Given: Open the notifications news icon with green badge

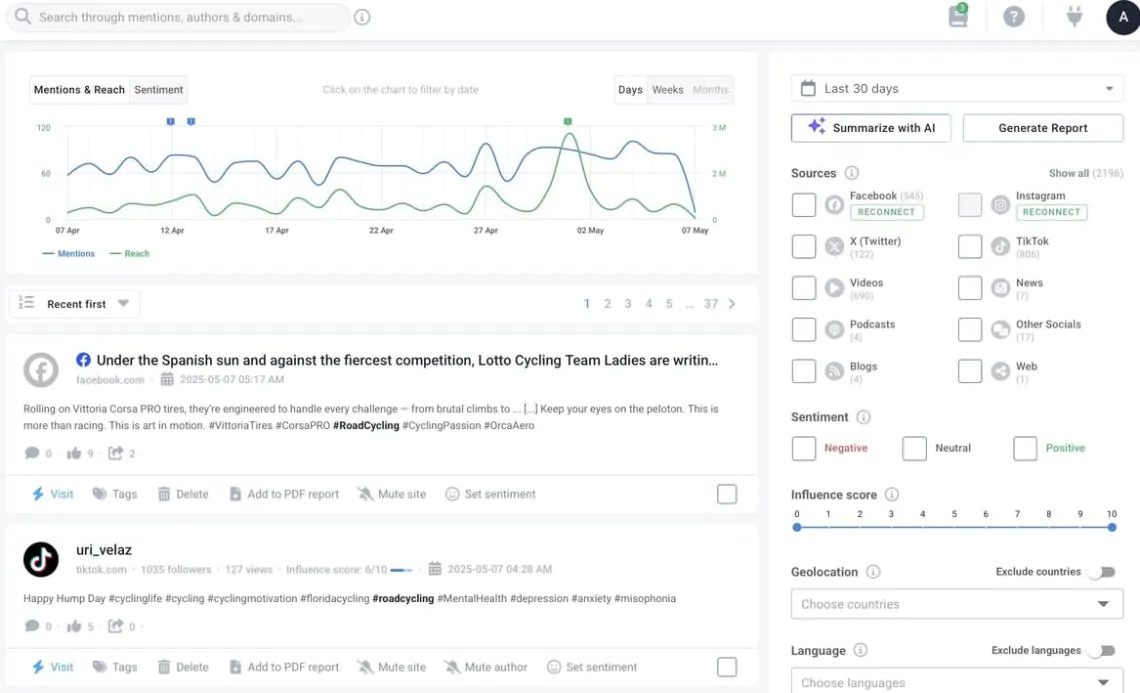Looking at the screenshot, I should pyautogui.click(x=958, y=15).
